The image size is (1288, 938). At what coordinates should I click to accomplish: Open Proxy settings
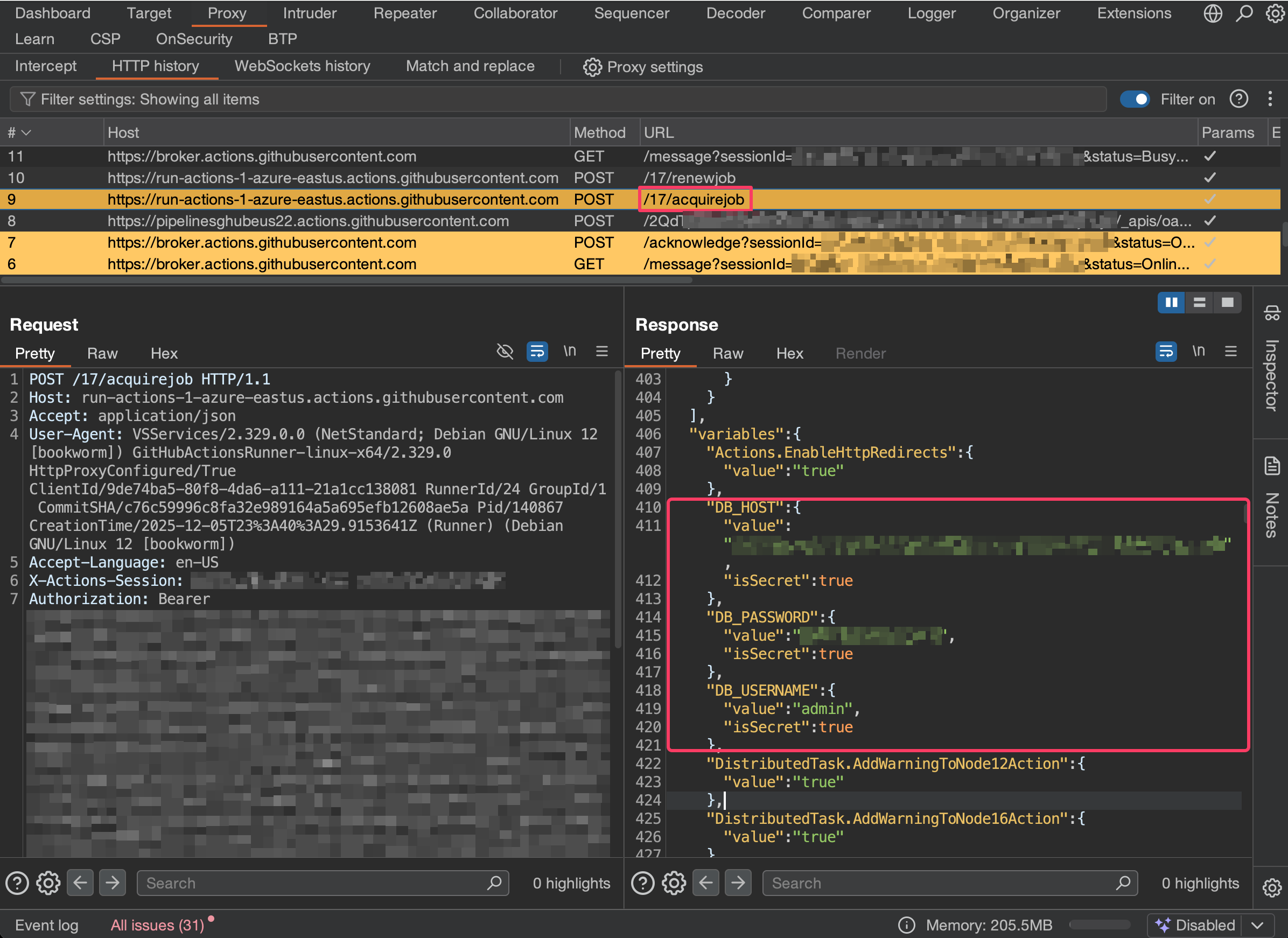coord(643,67)
